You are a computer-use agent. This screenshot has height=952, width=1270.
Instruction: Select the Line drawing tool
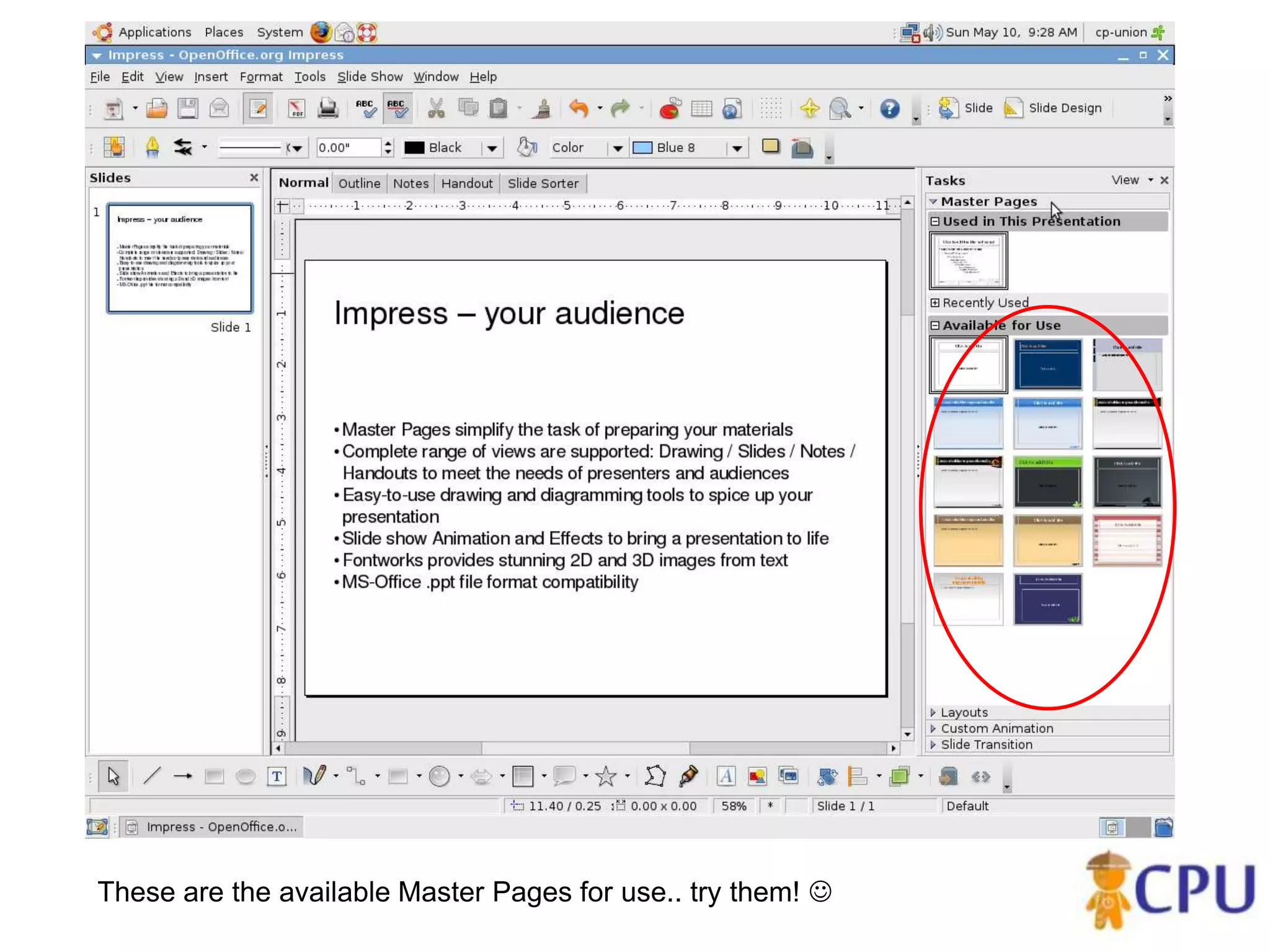tap(152, 776)
